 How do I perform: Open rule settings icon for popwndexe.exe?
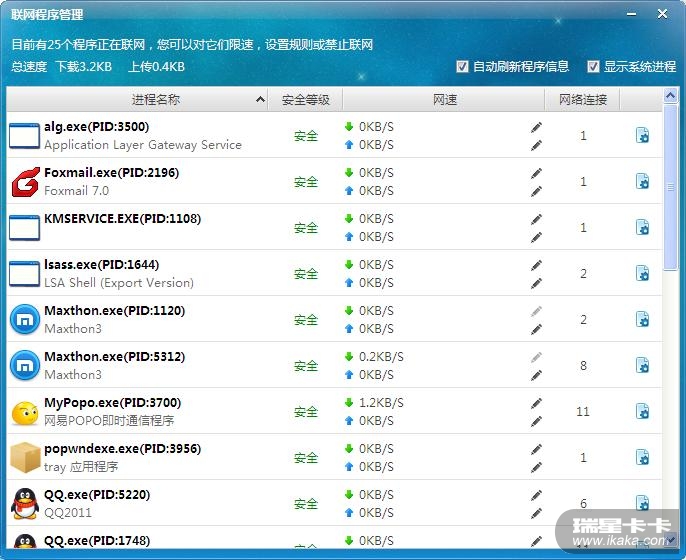[x=642, y=457]
